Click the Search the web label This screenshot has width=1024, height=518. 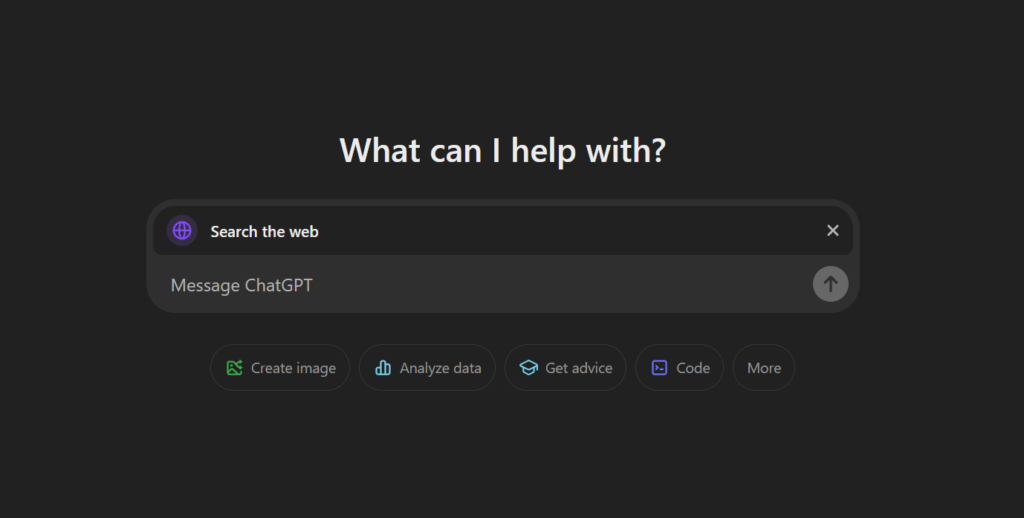tap(264, 231)
